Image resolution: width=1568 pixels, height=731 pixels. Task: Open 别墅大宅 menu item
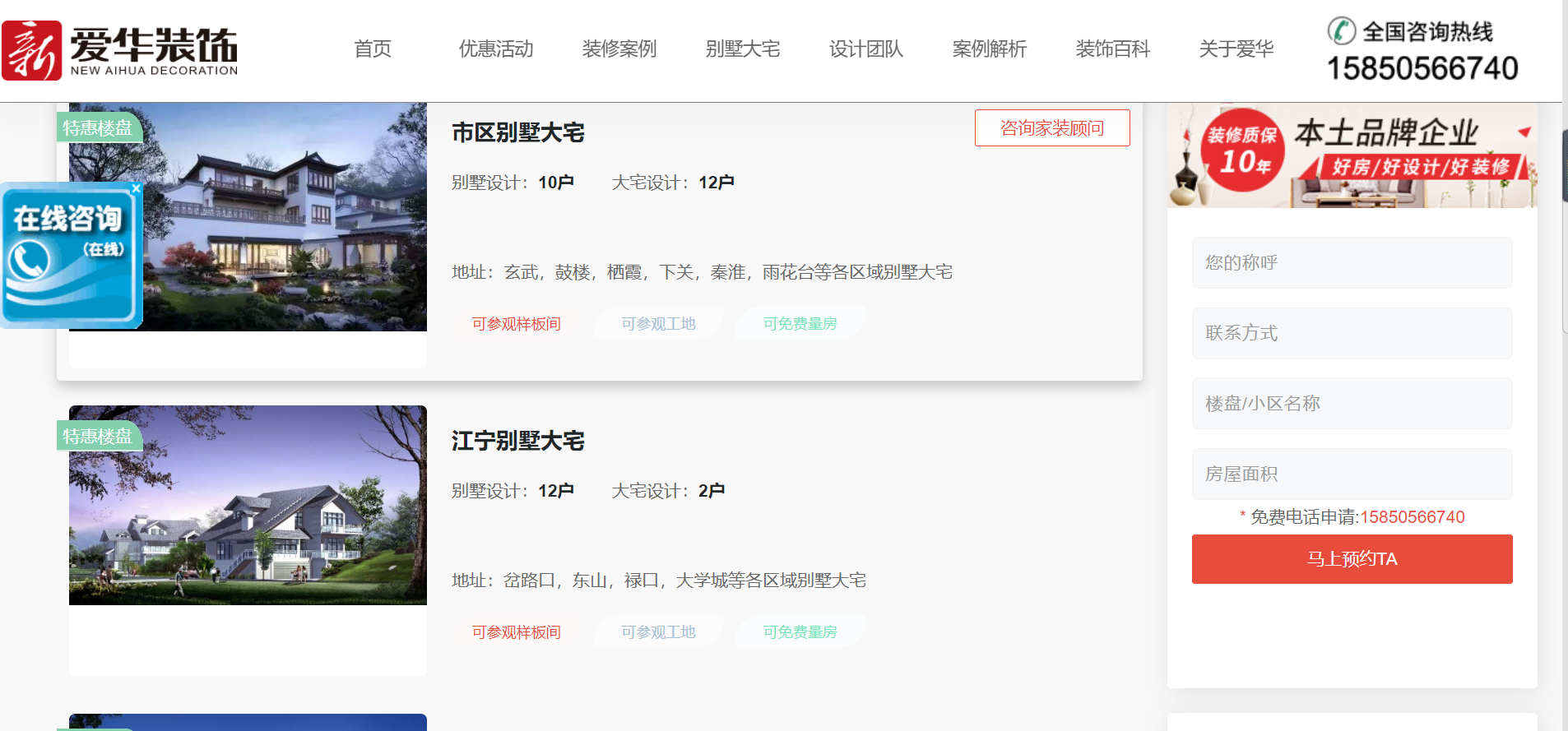click(x=743, y=49)
